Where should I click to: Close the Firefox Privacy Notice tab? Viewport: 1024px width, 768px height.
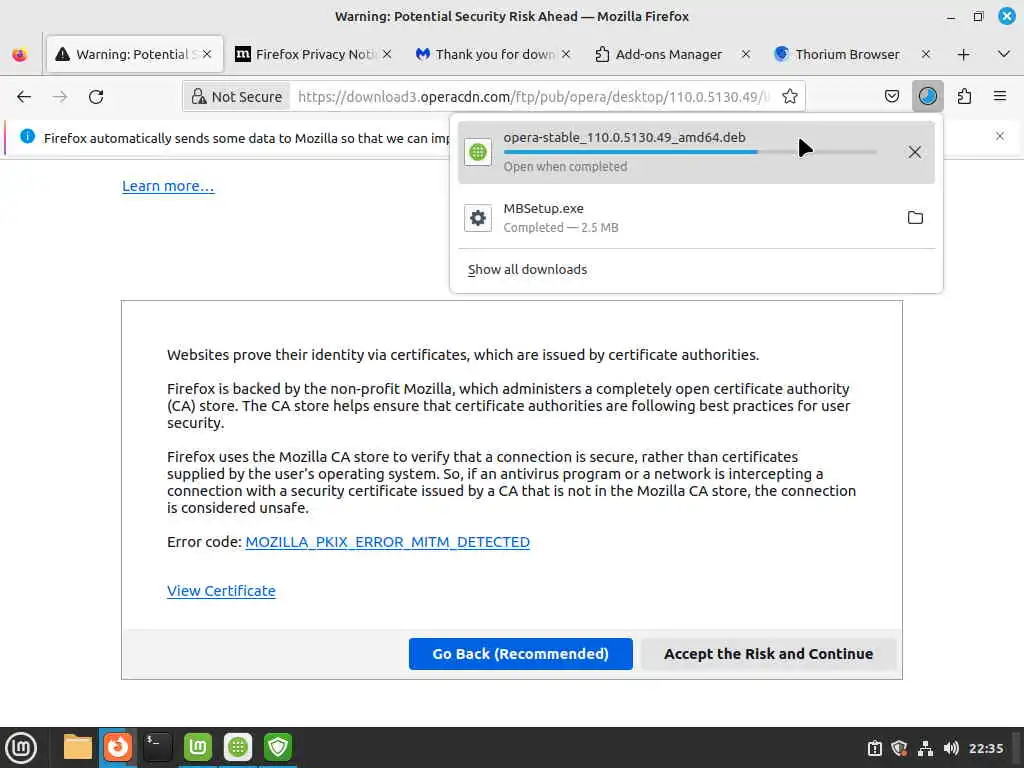point(387,54)
